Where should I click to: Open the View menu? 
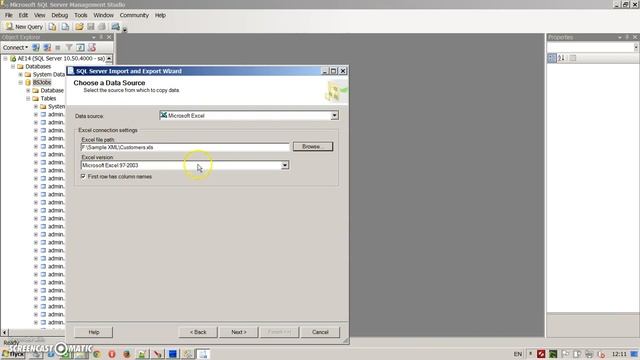pos(40,15)
